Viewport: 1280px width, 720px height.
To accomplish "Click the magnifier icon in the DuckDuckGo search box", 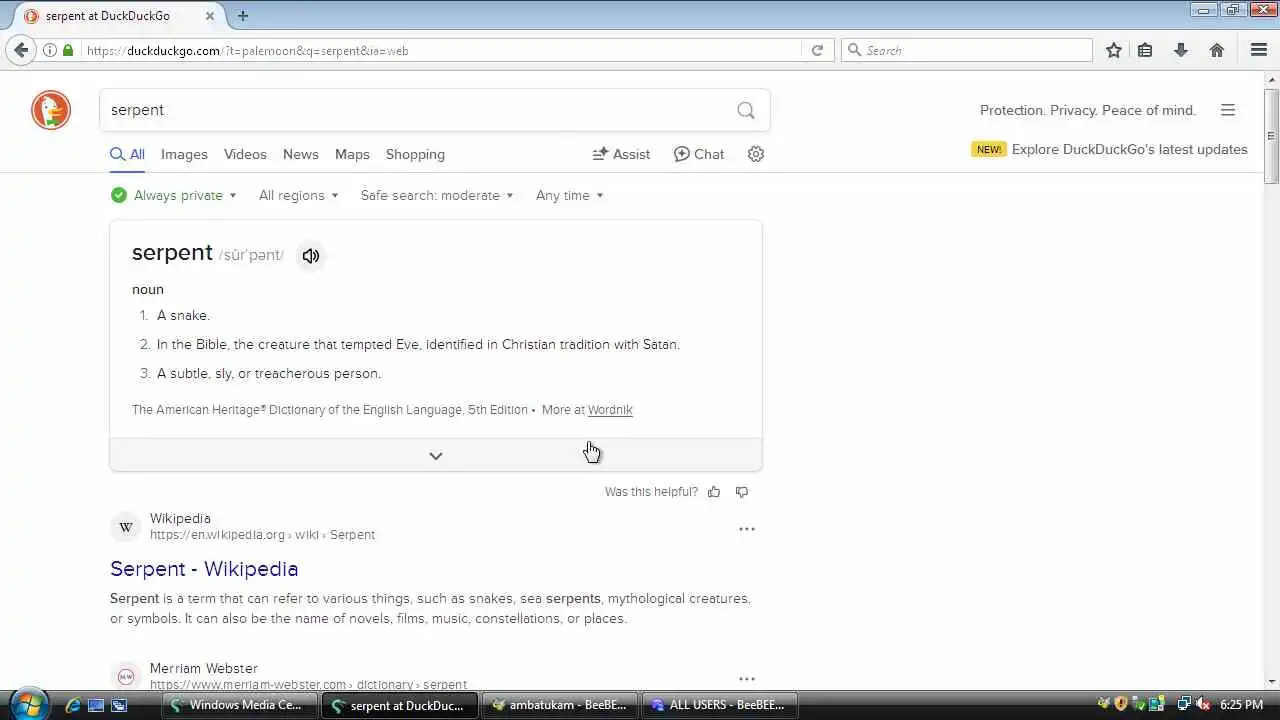I will [746, 110].
